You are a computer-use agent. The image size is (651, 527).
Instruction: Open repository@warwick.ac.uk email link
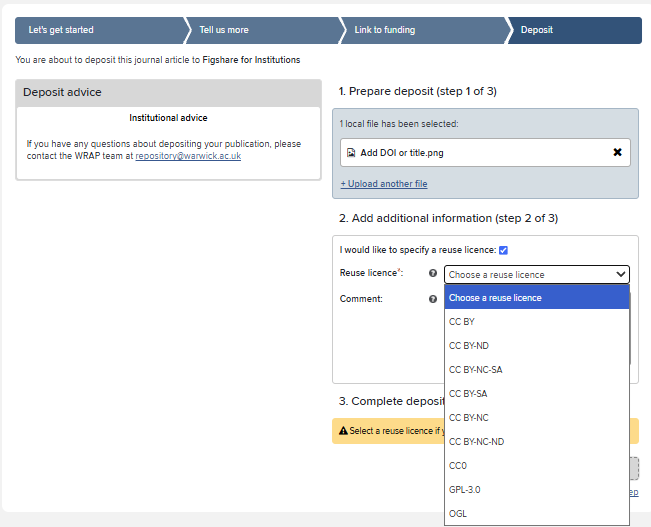tap(188, 156)
